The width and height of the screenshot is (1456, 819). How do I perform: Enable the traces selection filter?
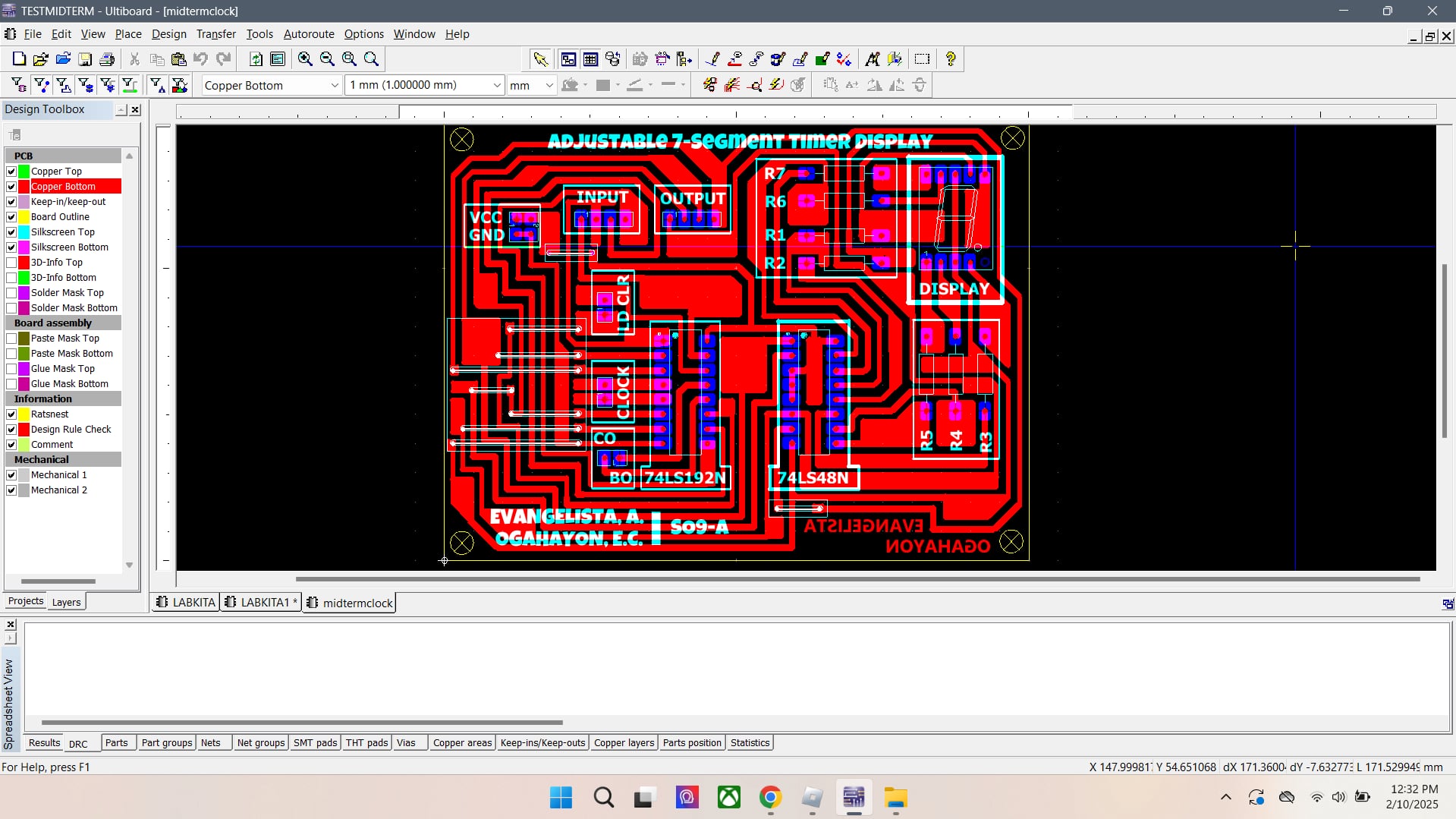pyautogui.click(x=41, y=85)
